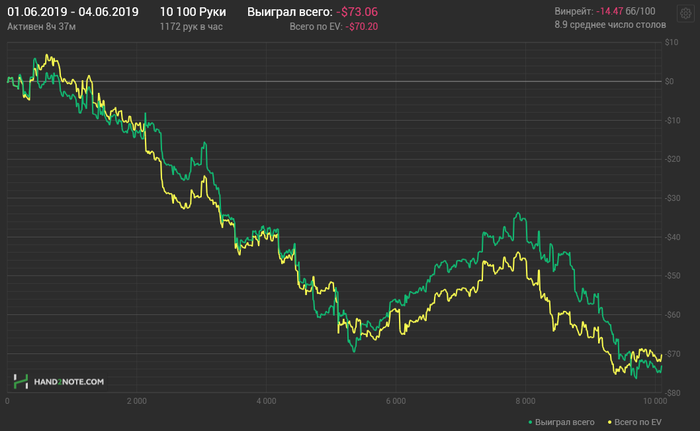Click the 'Всего по EV:' header label
Screen dimensions: 700x431
coord(316,27)
